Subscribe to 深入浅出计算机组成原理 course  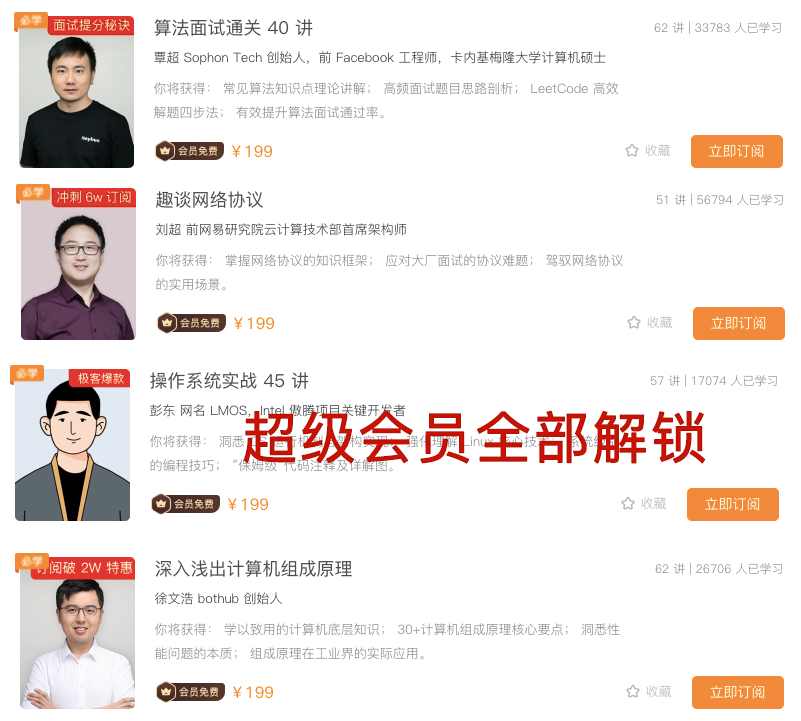click(x=738, y=692)
